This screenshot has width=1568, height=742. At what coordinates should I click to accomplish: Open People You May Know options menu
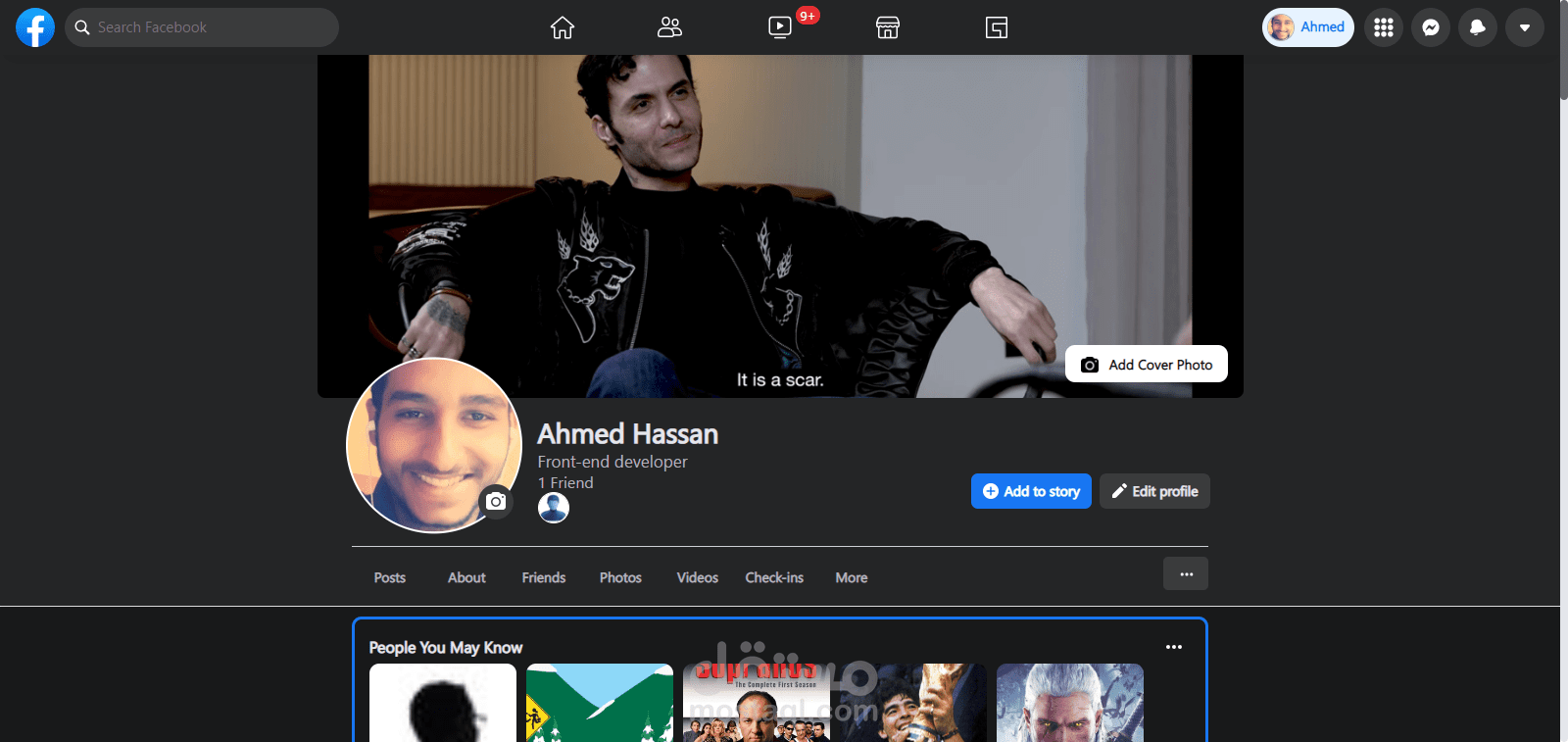coord(1174,647)
